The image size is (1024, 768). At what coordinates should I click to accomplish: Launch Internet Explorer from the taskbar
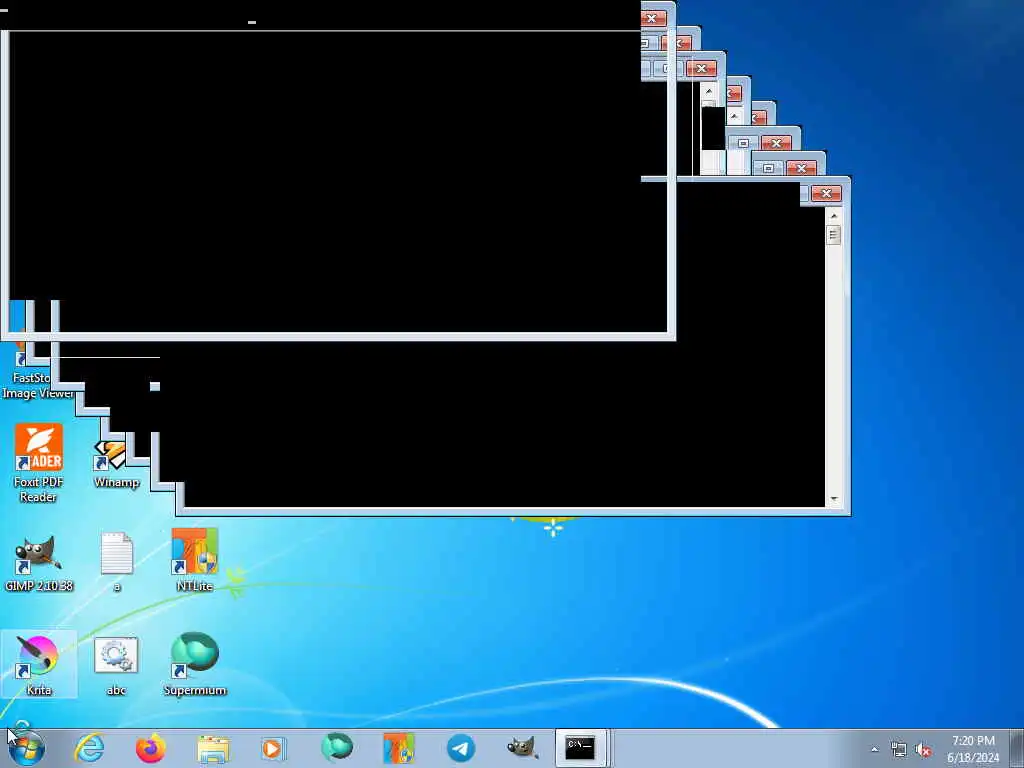89,748
